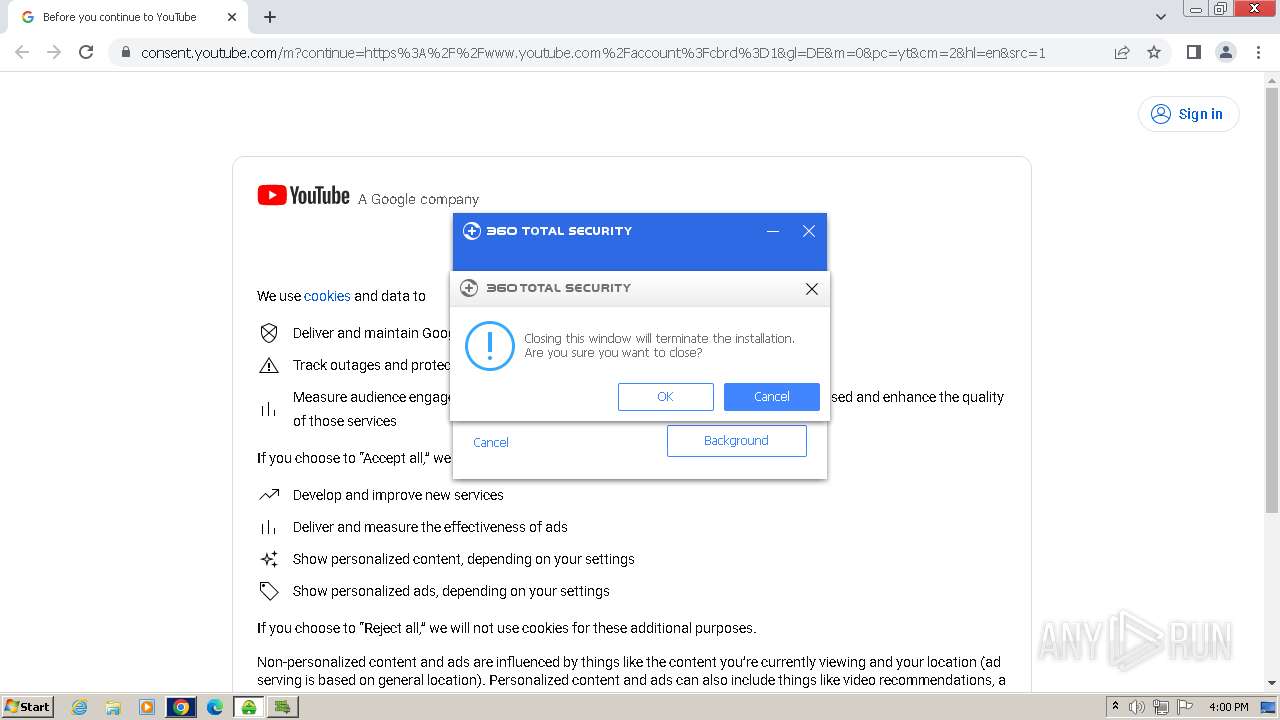Click the Cancel link in installer window
This screenshot has width=1280, height=720.
point(491,442)
